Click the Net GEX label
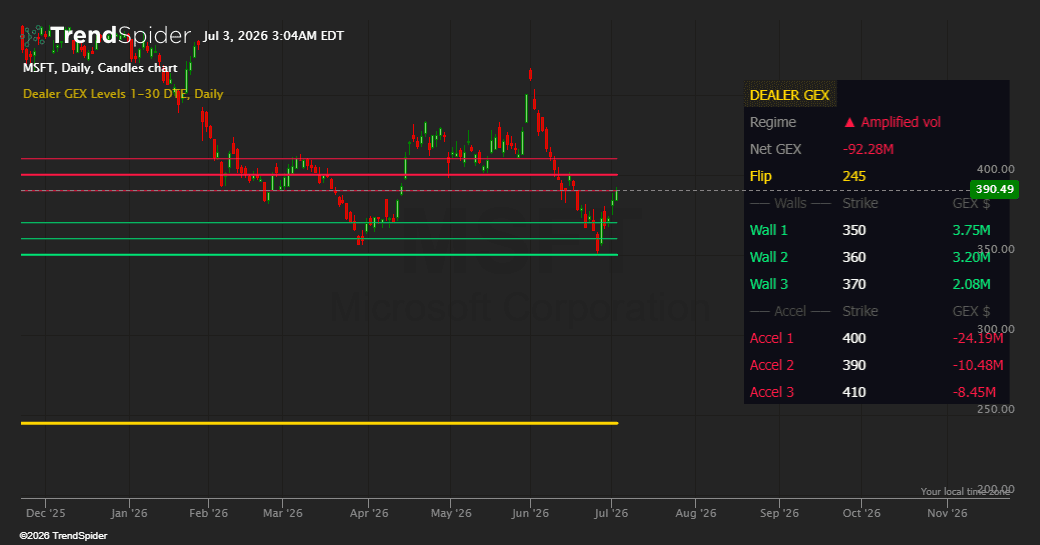Screen dimensions: 1040x545 pos(775,149)
